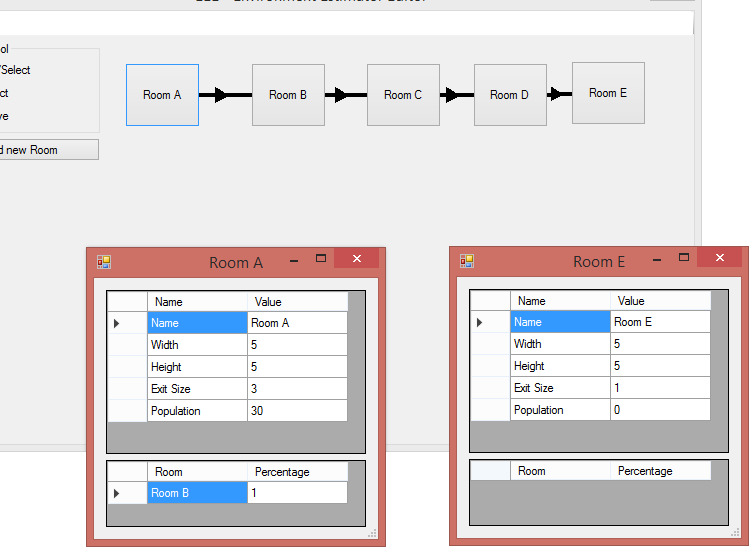Screen dimensions: 749x547
Task: Click the Exit Size value in Room A window
Action: (296, 389)
